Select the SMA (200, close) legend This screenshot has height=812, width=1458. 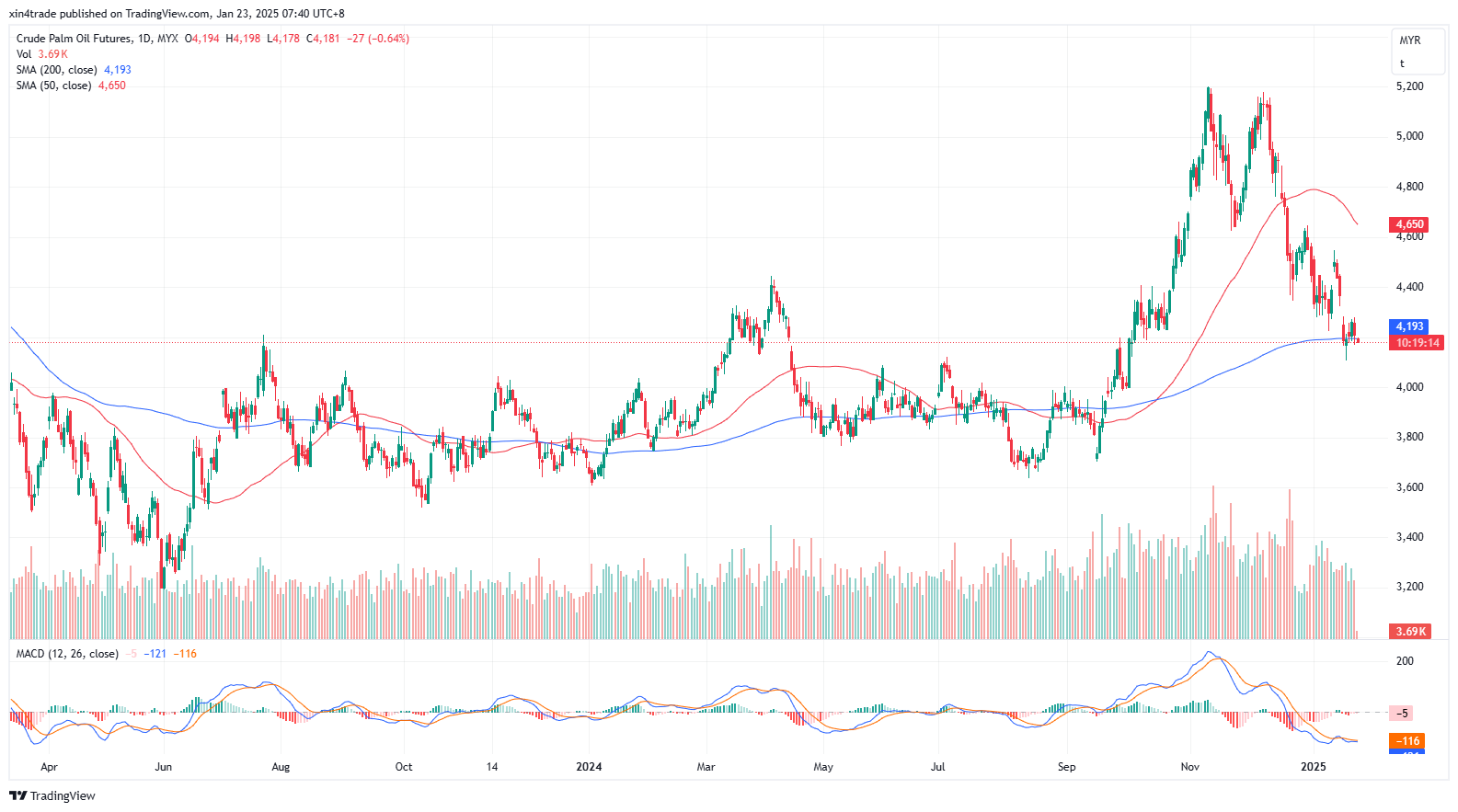56,70
